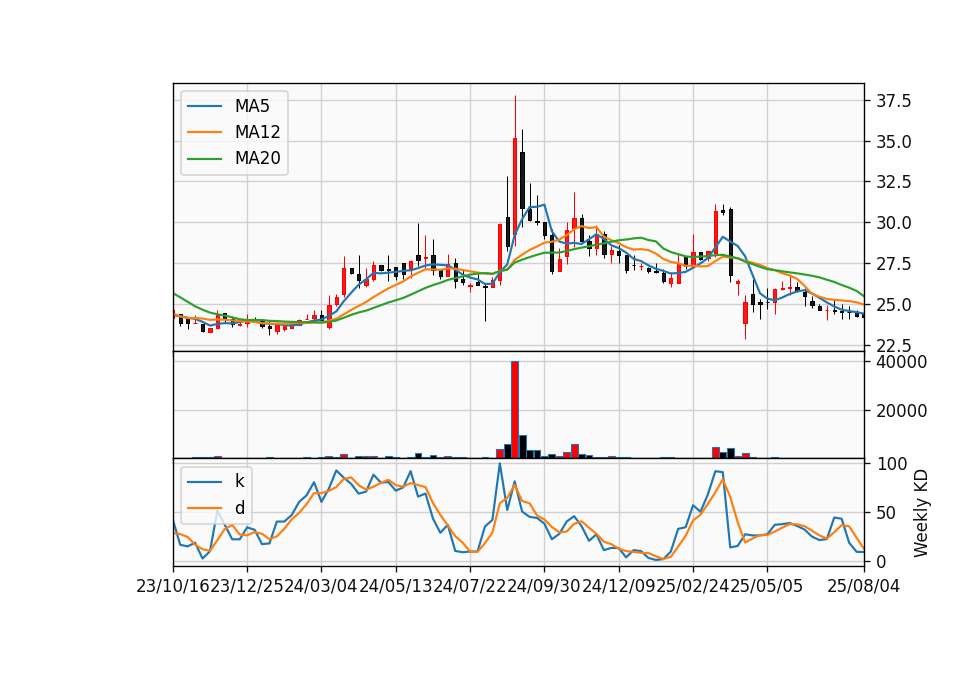Click the 32.5 price axis tick label

click(893, 182)
